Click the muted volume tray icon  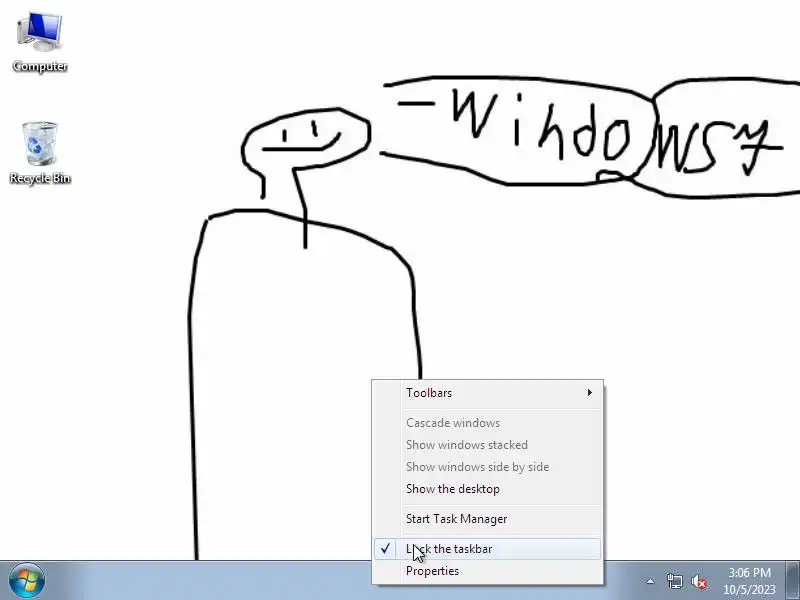699,581
